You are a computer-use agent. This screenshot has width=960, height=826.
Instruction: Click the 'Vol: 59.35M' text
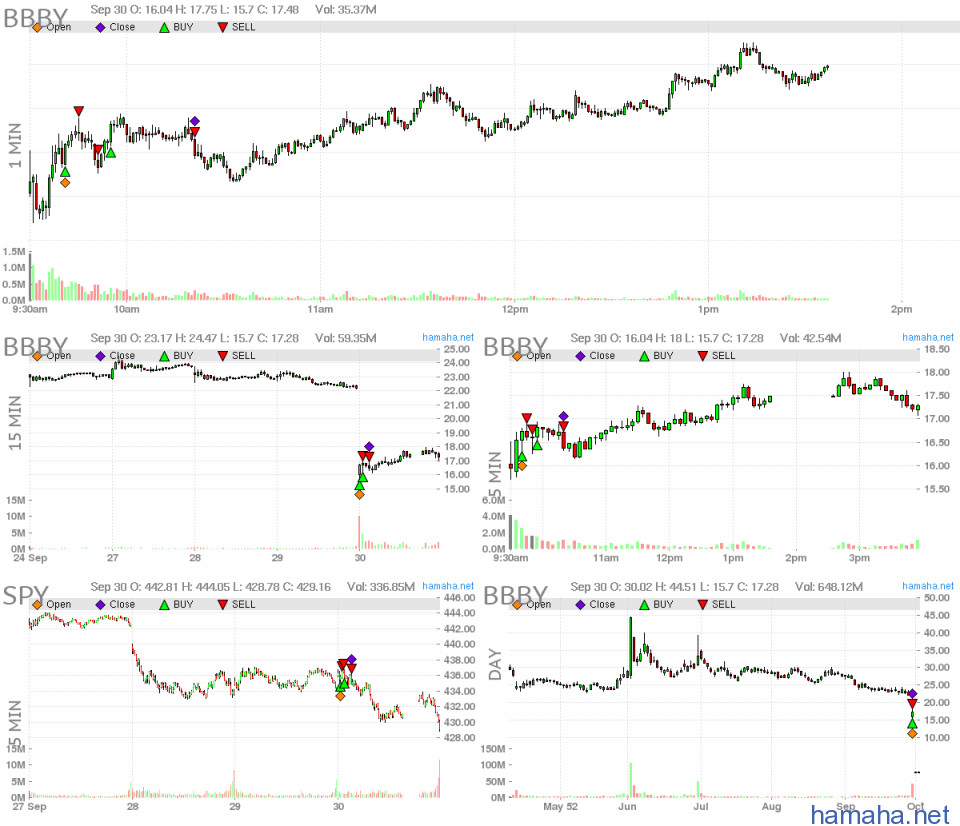(346, 338)
